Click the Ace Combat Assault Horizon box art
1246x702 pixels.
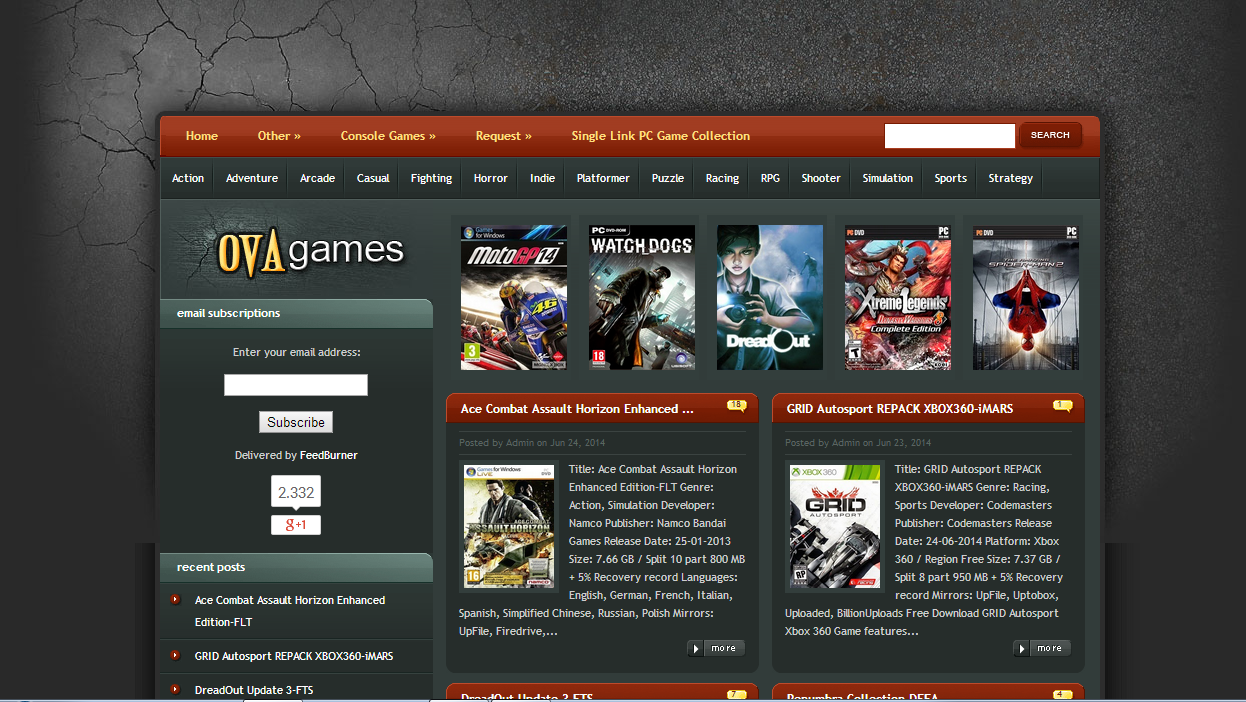tap(509, 525)
